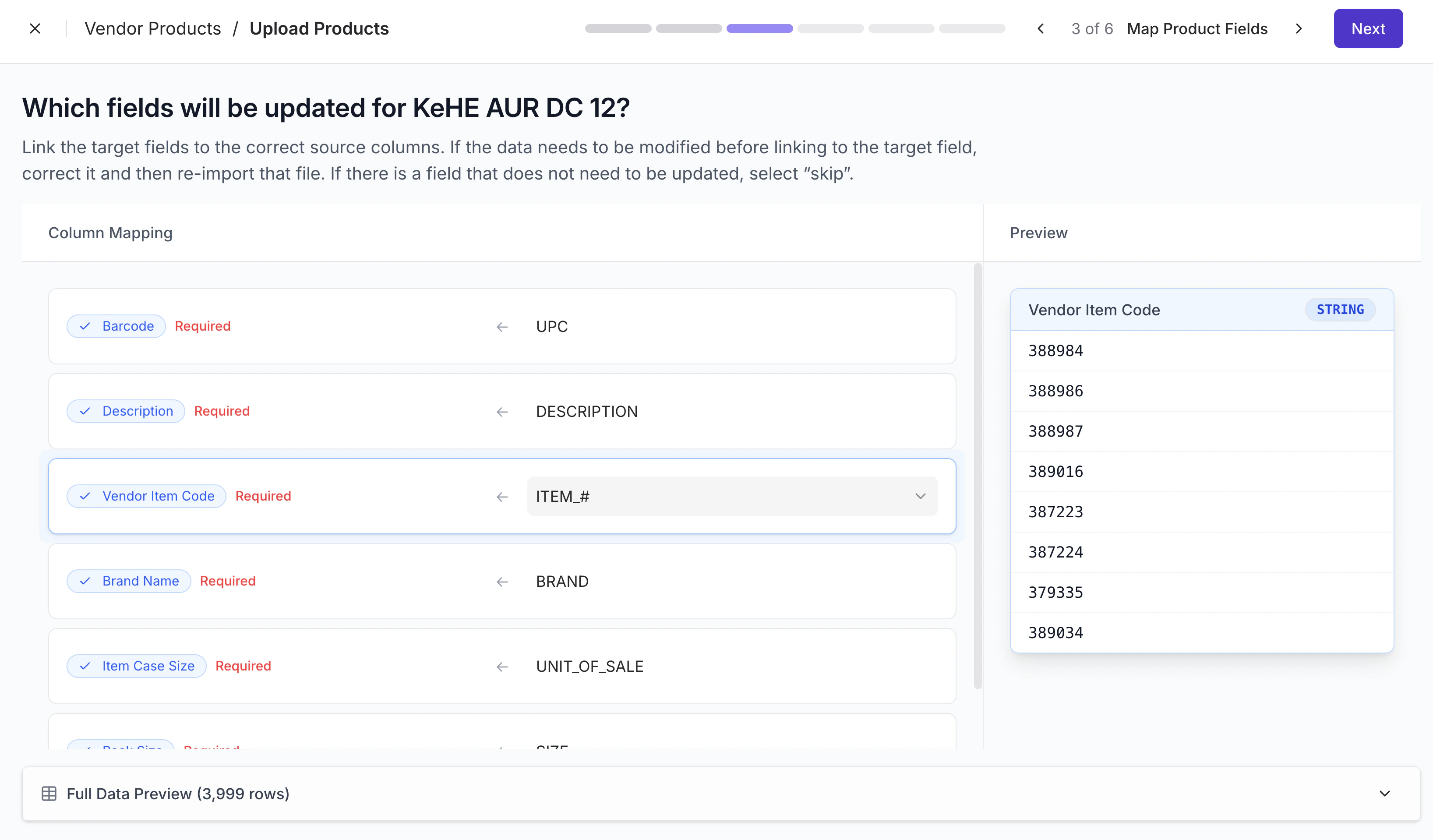Click the arrow icon in Description row
The height and width of the screenshot is (840, 1433).
501,412
